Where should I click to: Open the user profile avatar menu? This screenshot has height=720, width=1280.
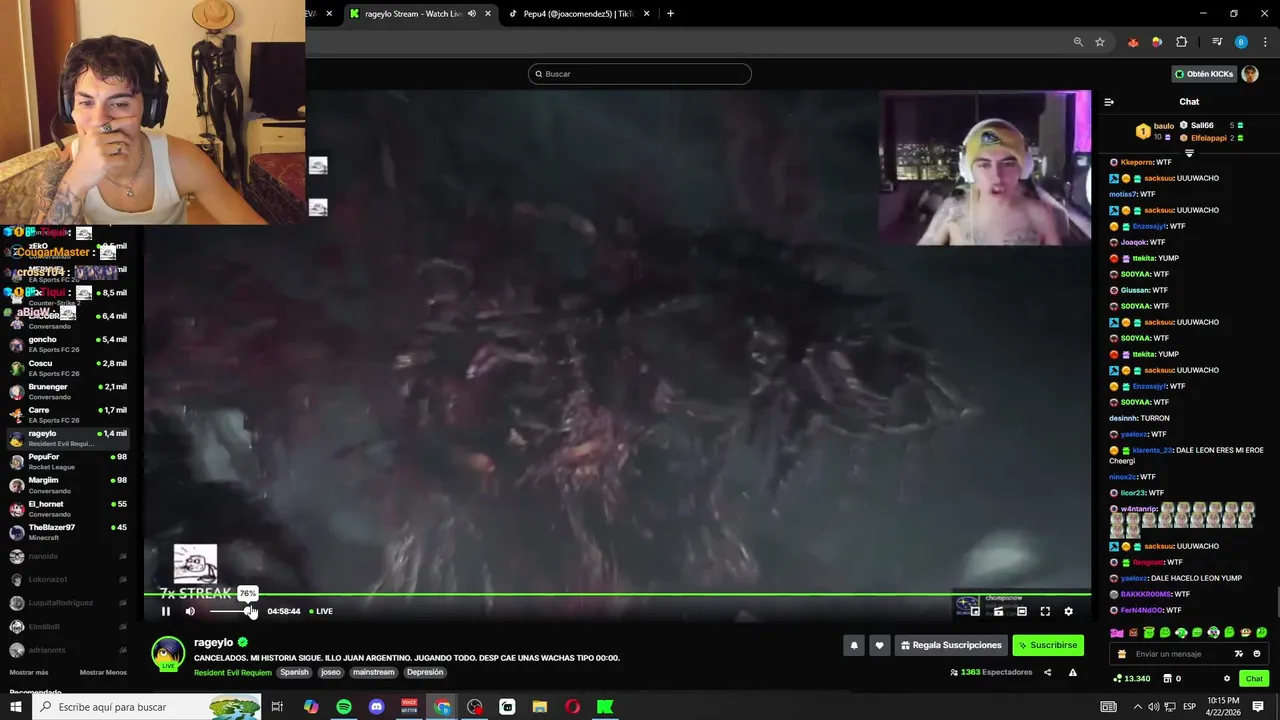click(1250, 74)
